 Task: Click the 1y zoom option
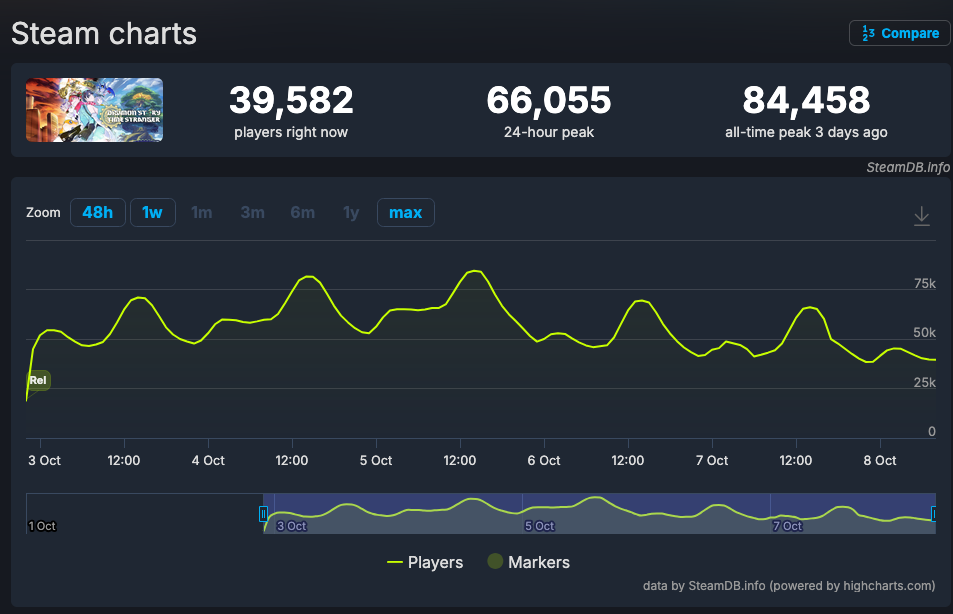click(351, 212)
